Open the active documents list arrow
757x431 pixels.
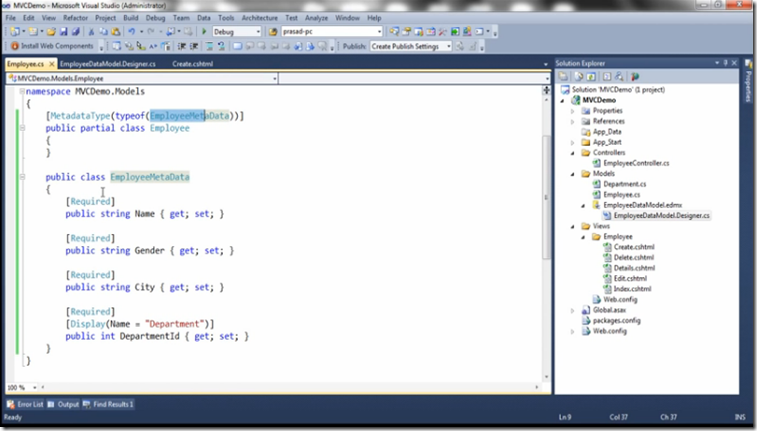click(x=546, y=64)
